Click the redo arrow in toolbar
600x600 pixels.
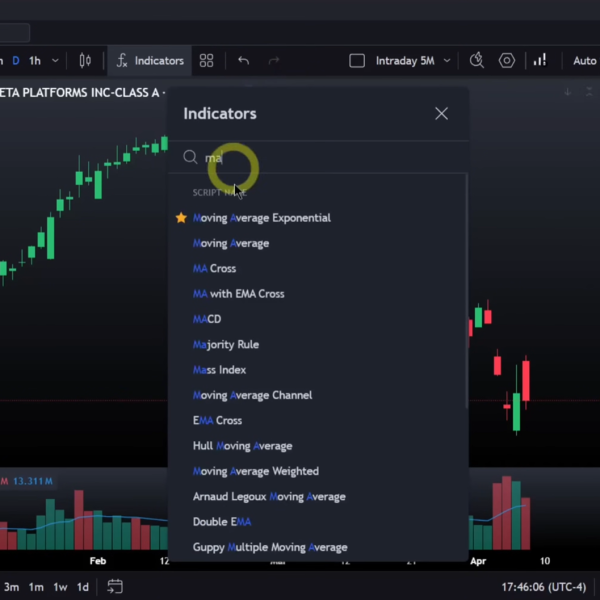click(274, 61)
